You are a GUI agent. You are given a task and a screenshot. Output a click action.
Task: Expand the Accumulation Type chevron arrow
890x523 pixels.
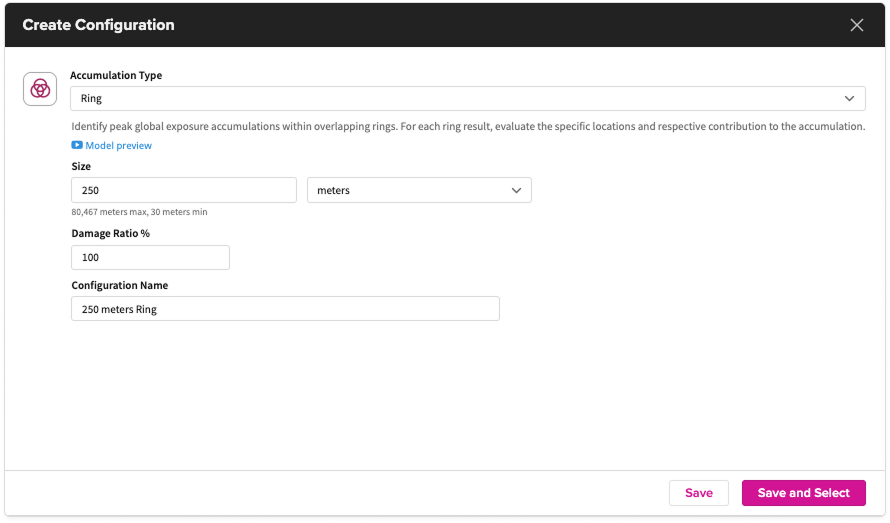[849, 98]
